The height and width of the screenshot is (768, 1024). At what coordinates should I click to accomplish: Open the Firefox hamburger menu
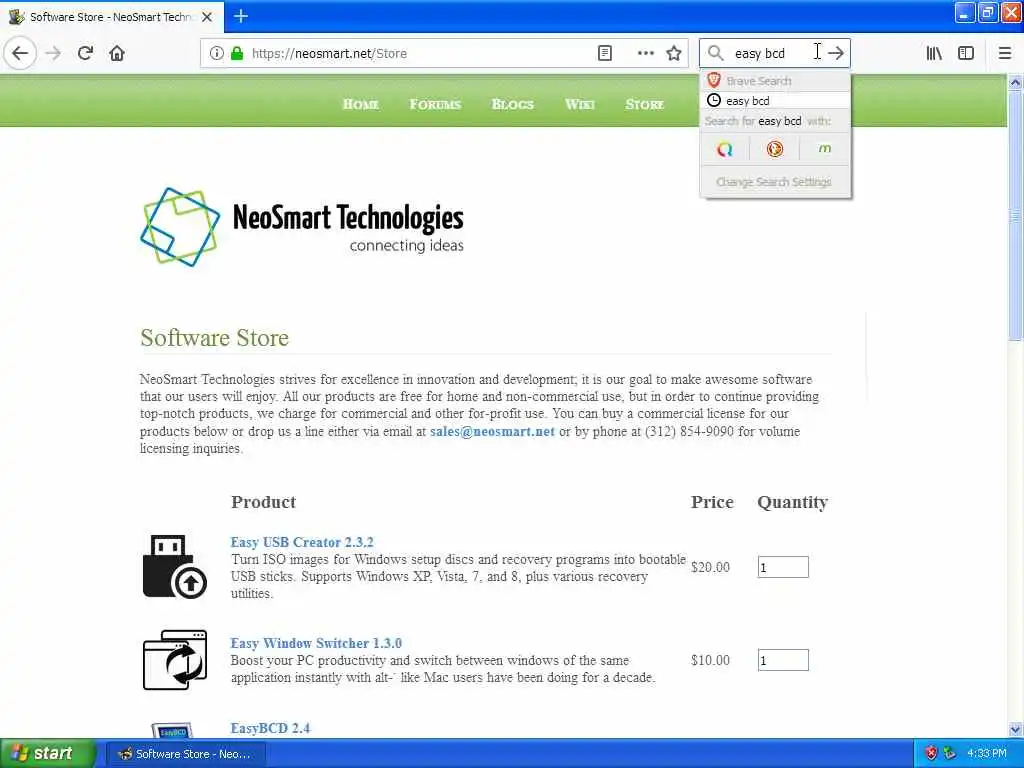point(1005,53)
